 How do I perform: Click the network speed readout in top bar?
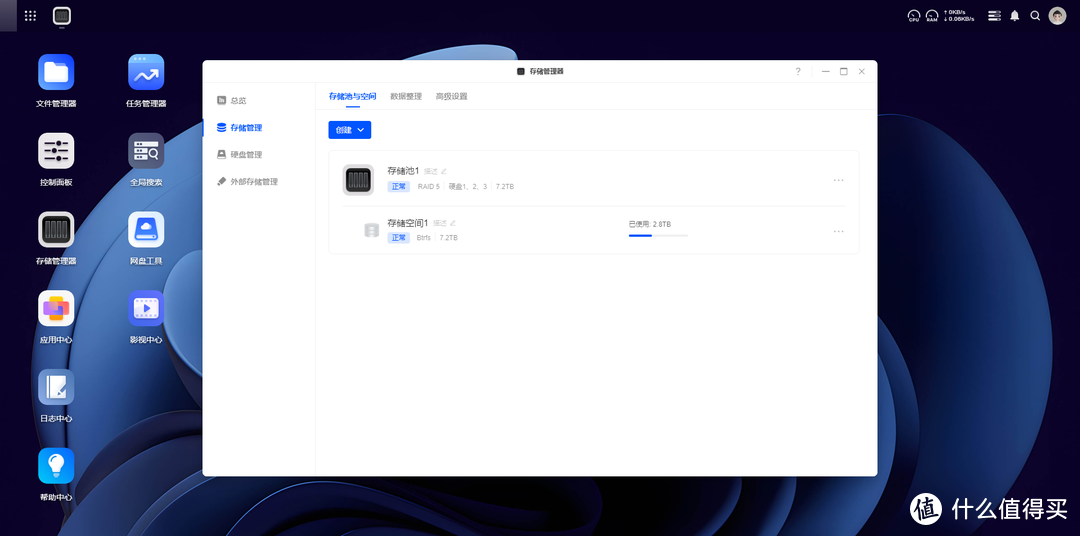click(959, 15)
